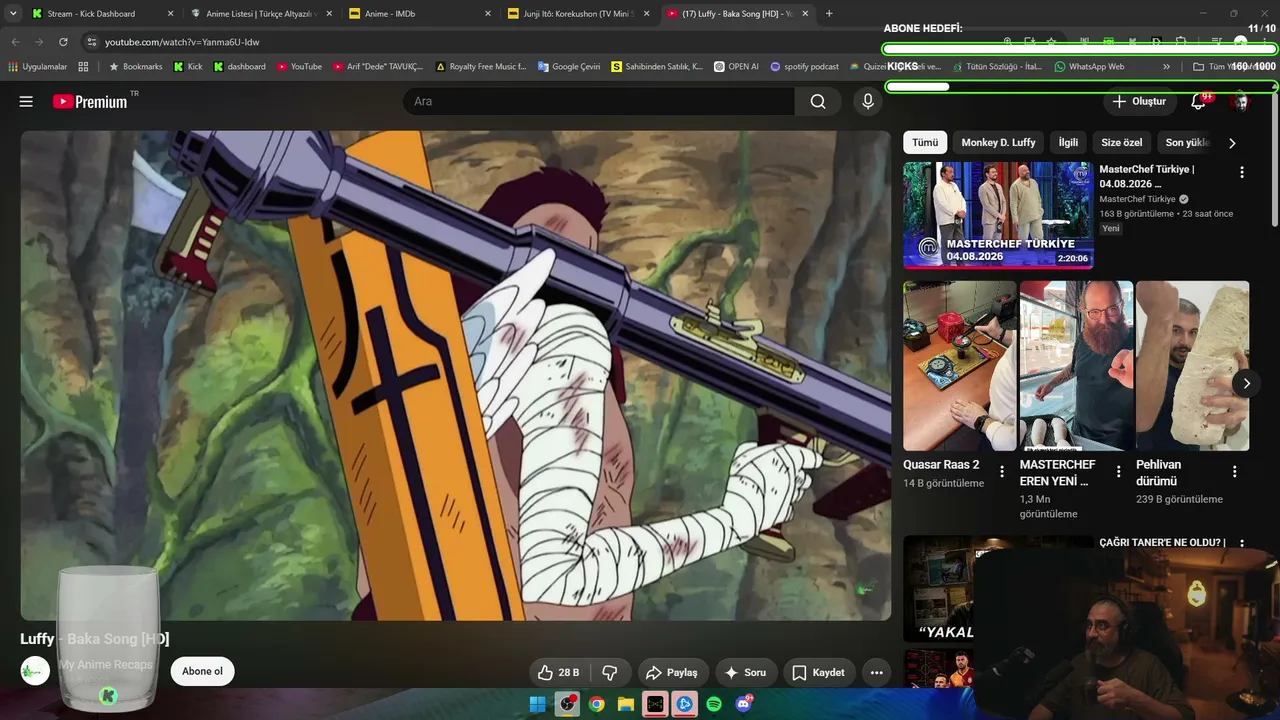The width and height of the screenshot is (1280, 720).
Task: Click the search magnifier button
Action: coord(818,101)
